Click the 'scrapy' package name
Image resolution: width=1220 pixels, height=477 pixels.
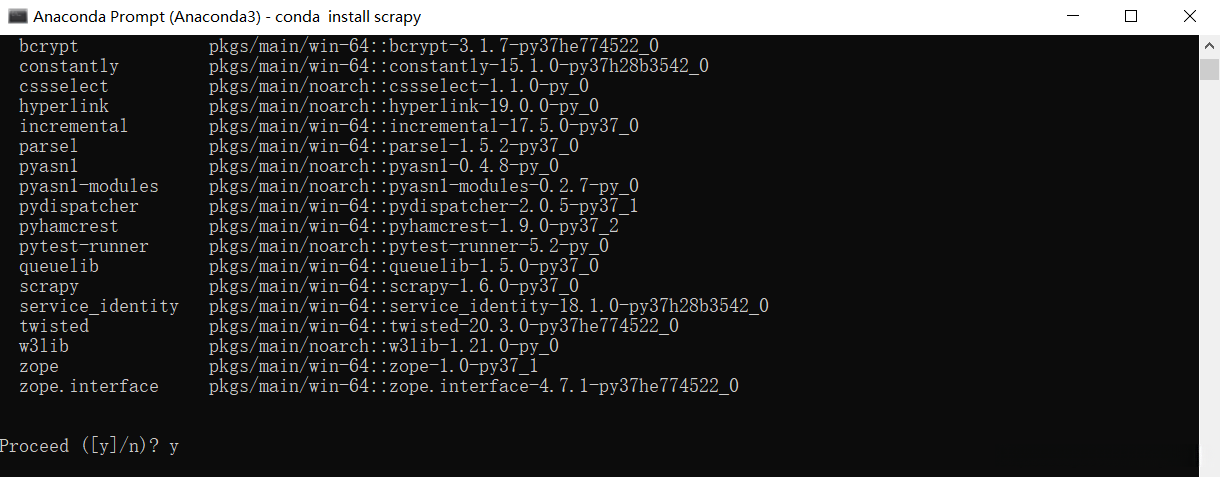tap(49, 286)
